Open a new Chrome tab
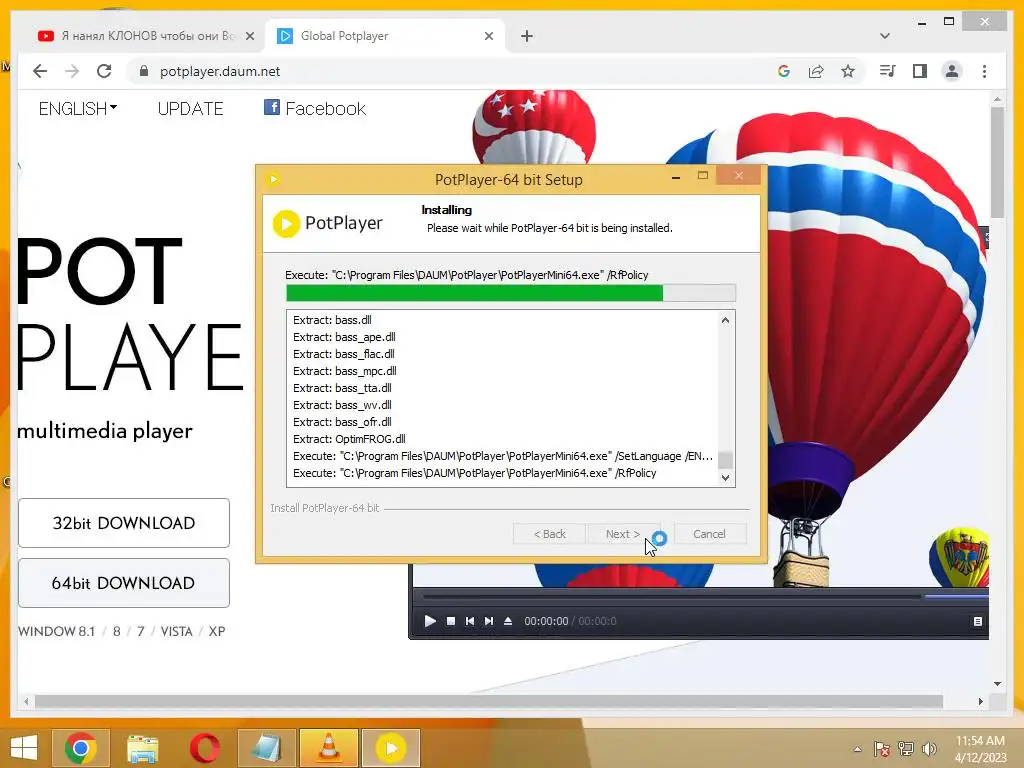 [x=527, y=36]
